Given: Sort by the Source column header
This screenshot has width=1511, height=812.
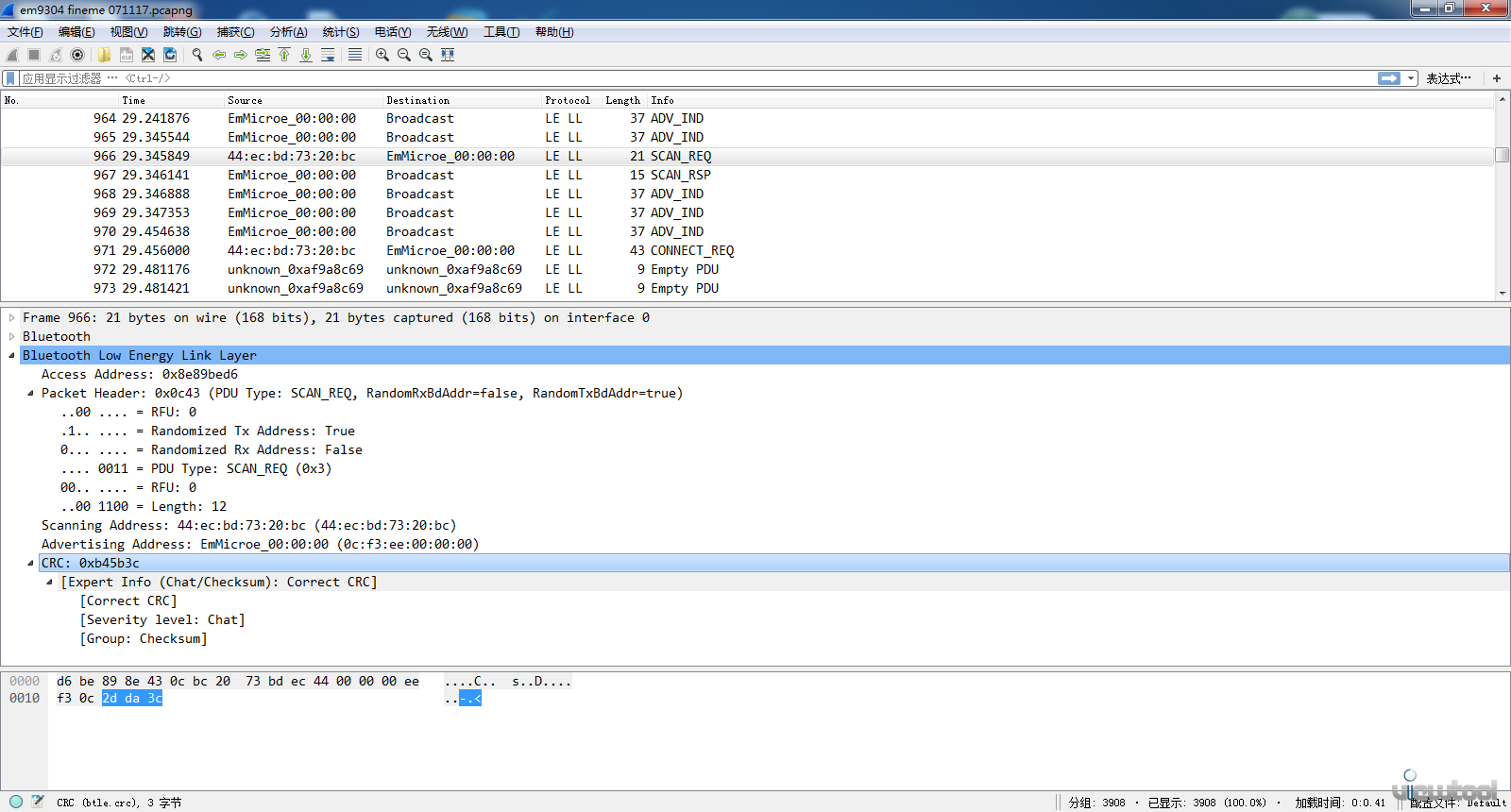Looking at the screenshot, I should [302, 100].
